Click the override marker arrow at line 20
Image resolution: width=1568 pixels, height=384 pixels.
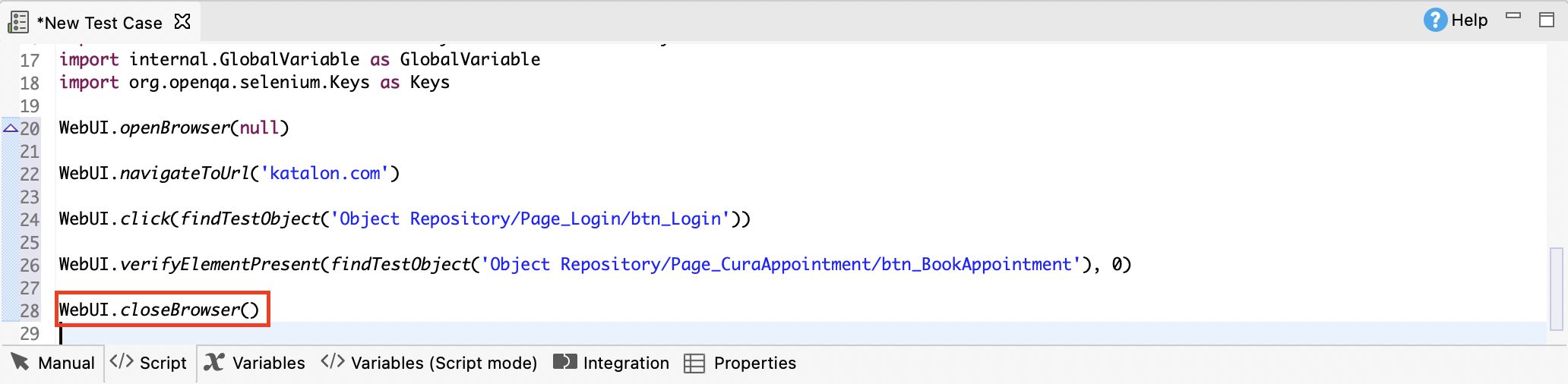click(x=10, y=128)
